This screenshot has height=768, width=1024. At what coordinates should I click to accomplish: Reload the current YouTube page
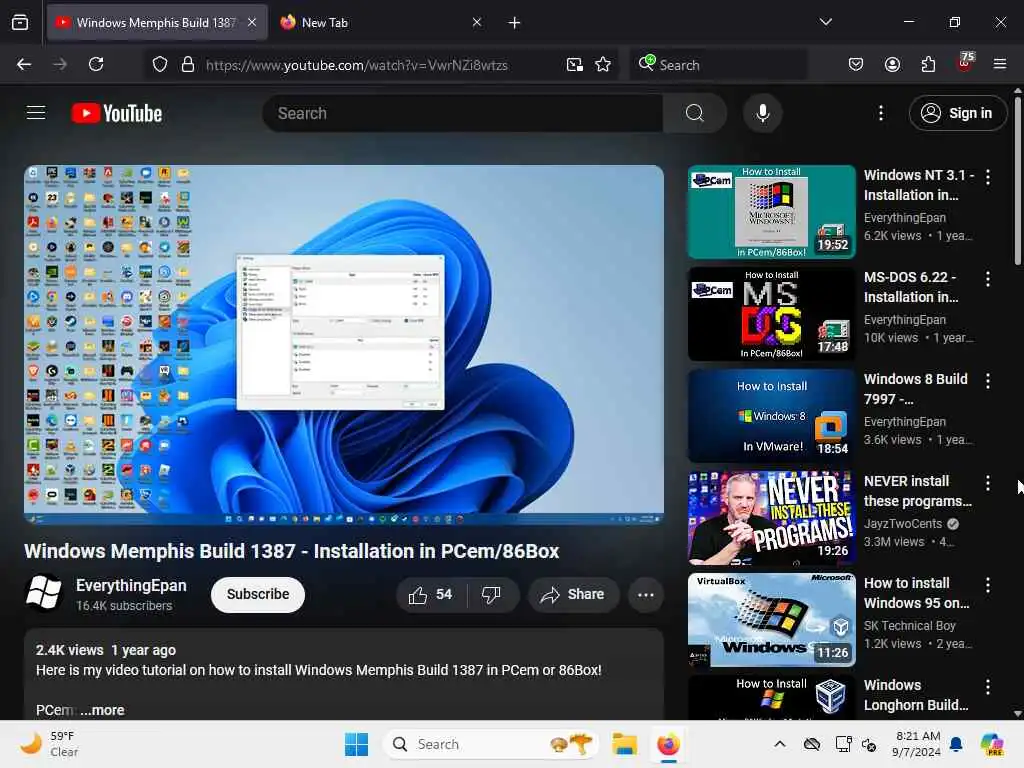tap(96, 64)
